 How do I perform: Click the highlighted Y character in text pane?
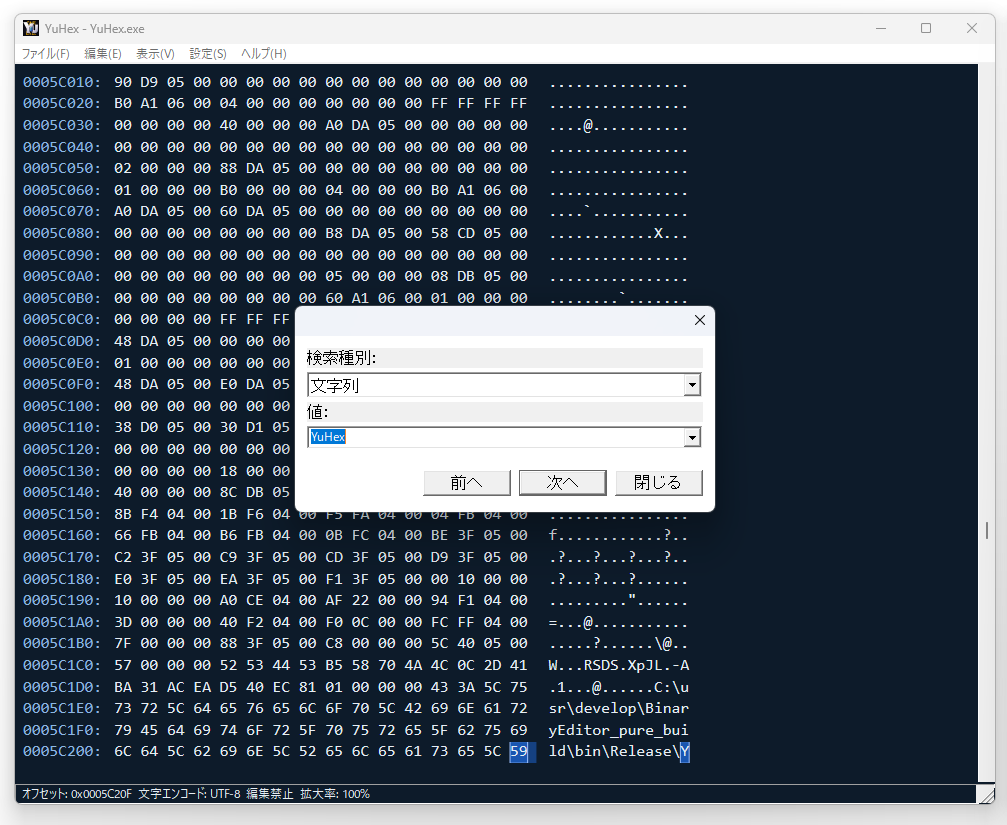pos(685,752)
